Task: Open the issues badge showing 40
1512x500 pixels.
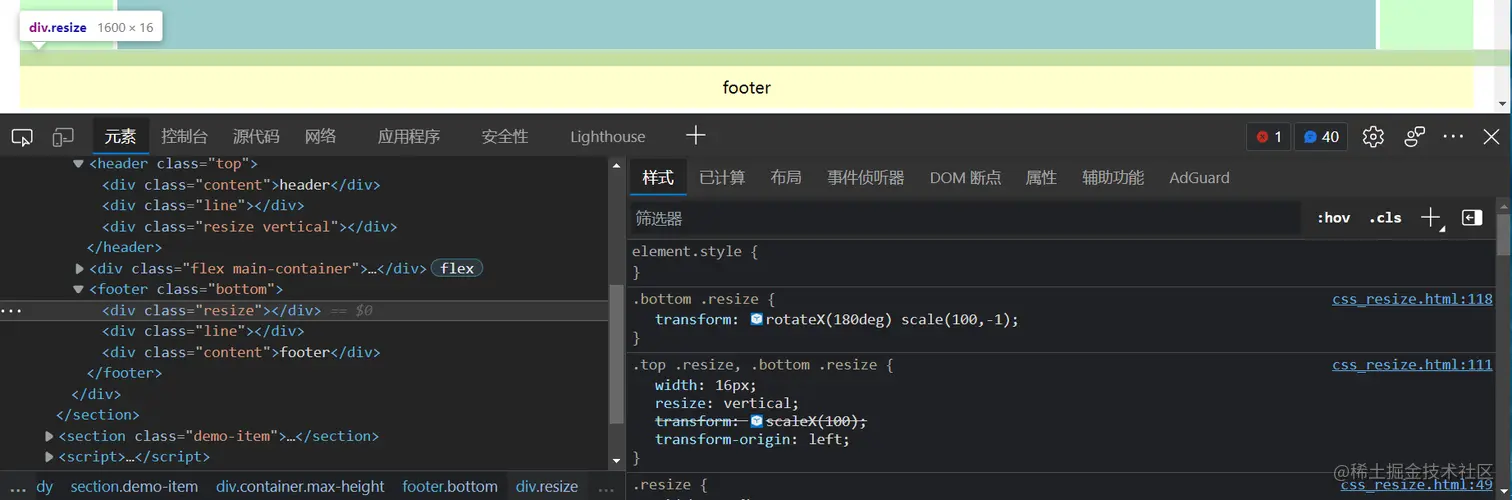Action: pyautogui.click(x=1321, y=137)
